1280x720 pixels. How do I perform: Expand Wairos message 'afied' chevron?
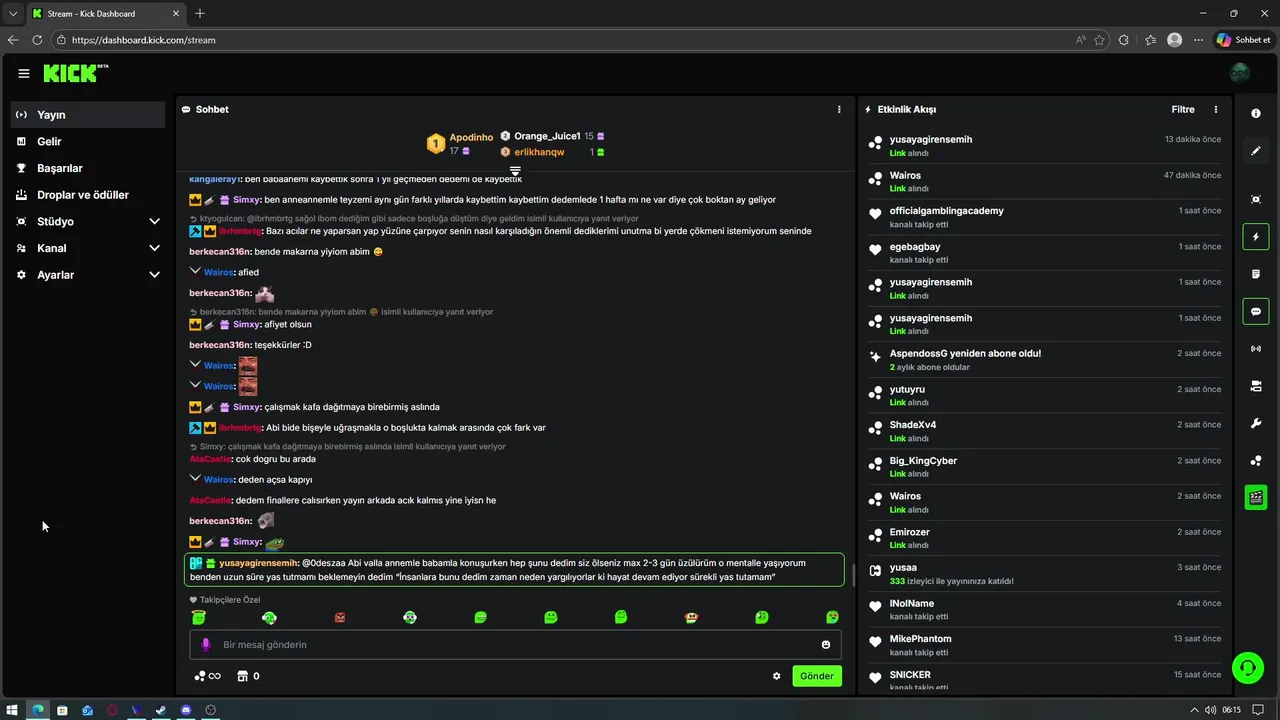(x=195, y=271)
